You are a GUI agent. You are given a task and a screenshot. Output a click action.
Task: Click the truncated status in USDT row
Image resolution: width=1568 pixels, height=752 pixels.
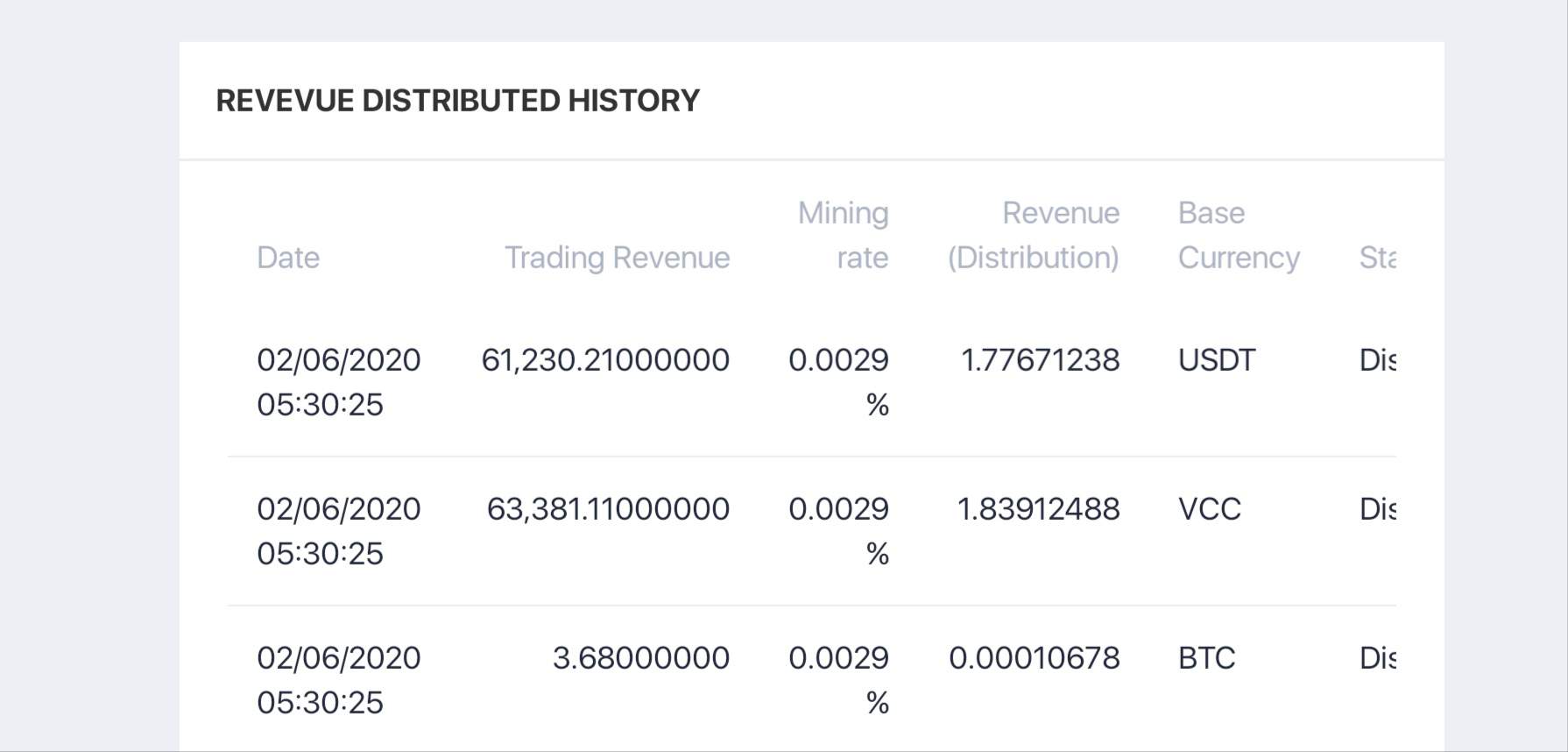(1377, 360)
